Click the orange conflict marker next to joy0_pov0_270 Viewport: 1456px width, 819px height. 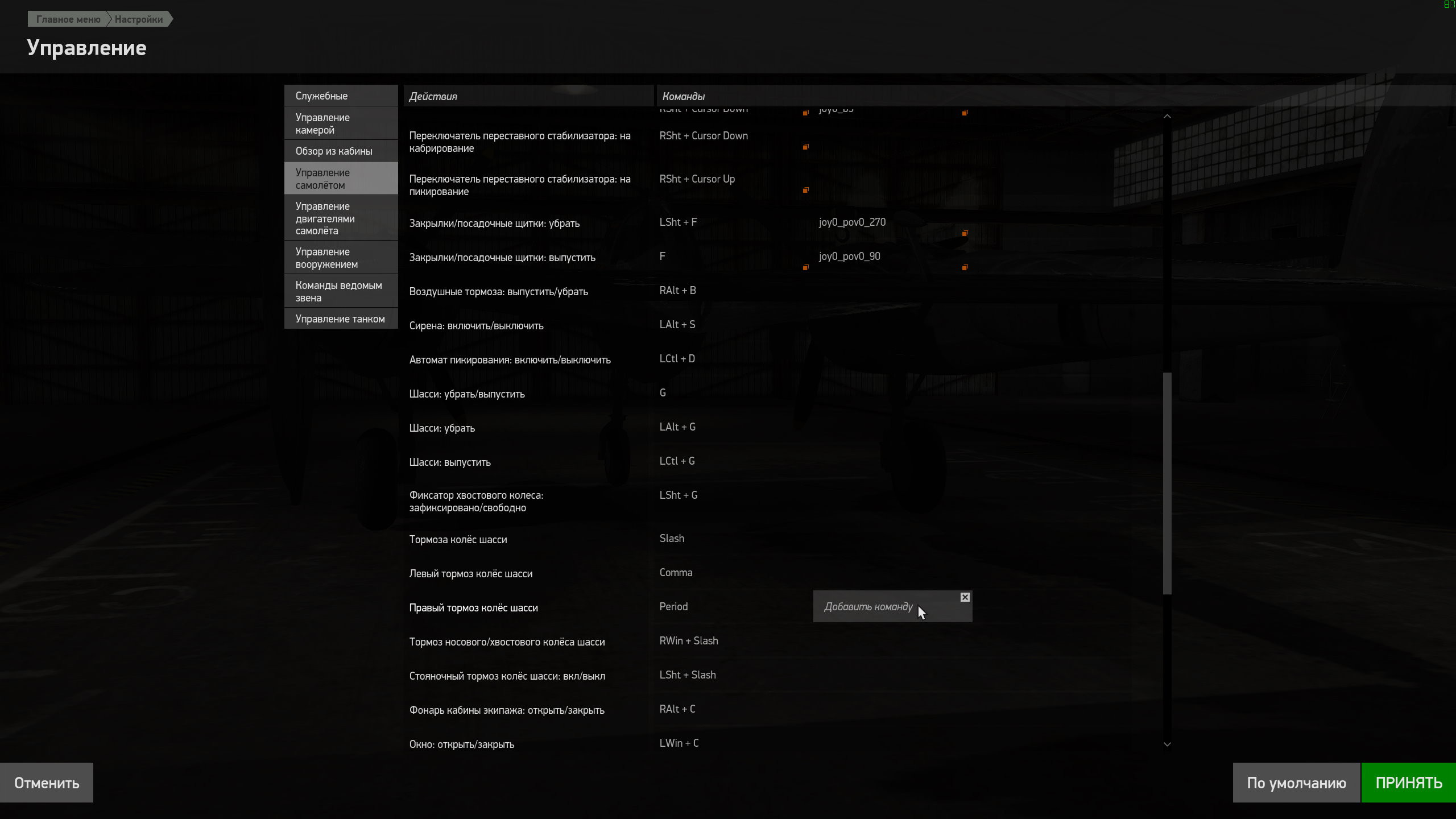pyautogui.click(x=965, y=234)
